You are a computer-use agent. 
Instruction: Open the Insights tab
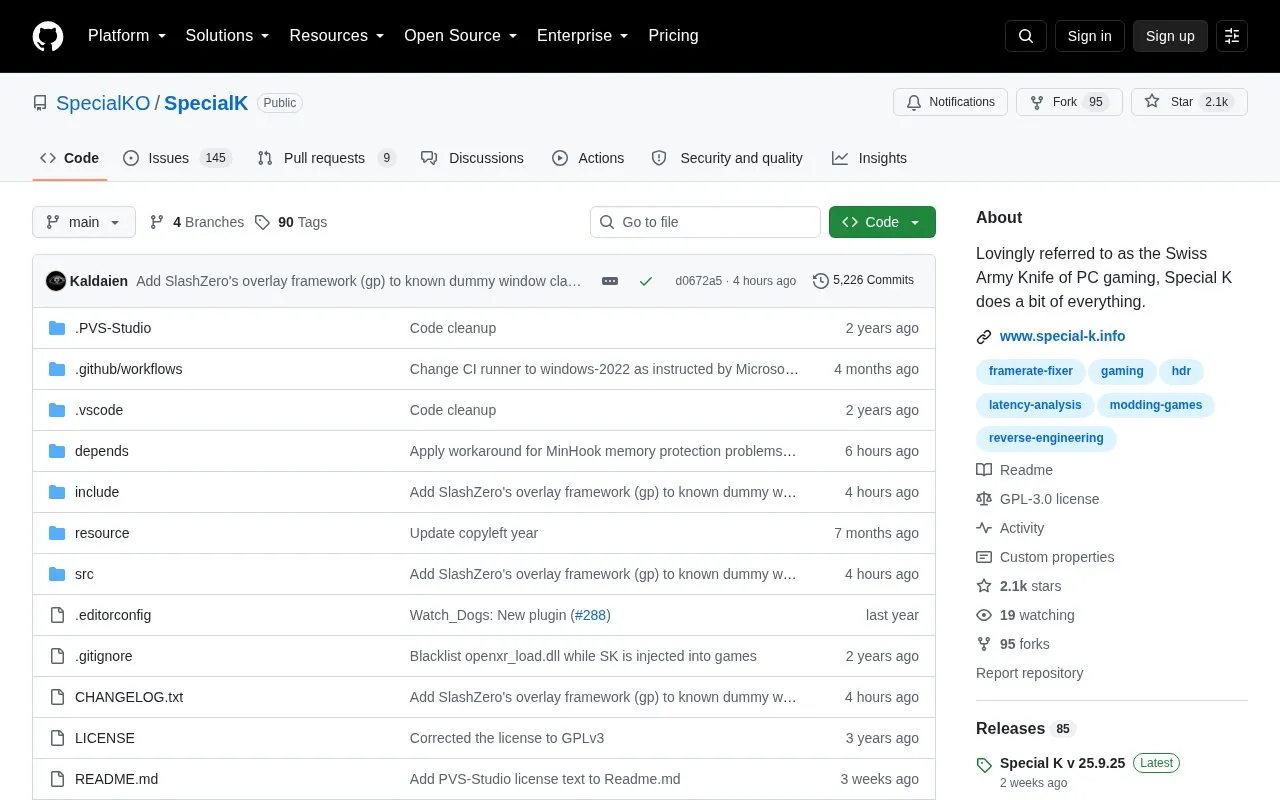(x=869, y=158)
